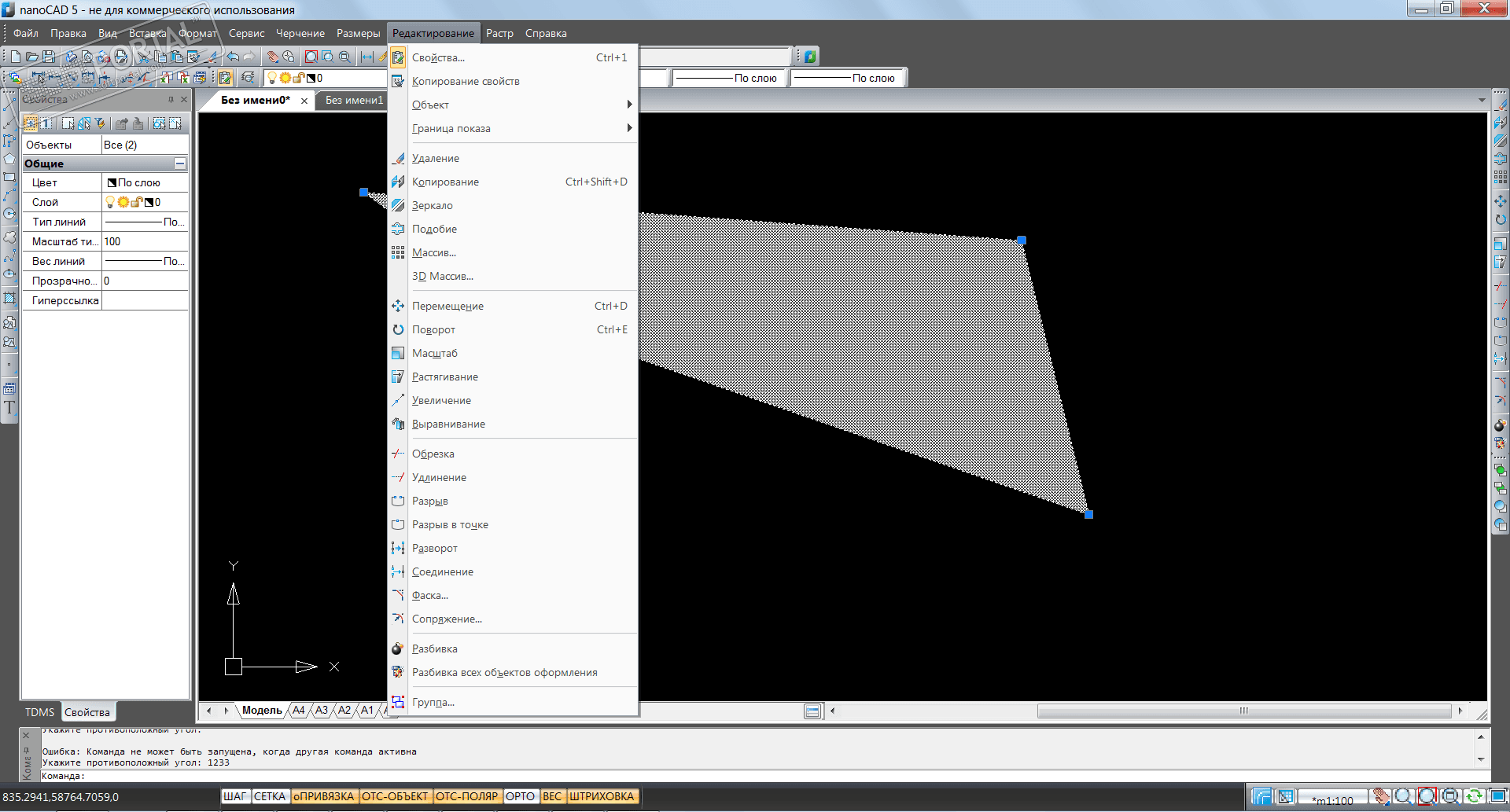Create a new drawing with New icon
The image size is (1510, 812).
tap(16, 57)
